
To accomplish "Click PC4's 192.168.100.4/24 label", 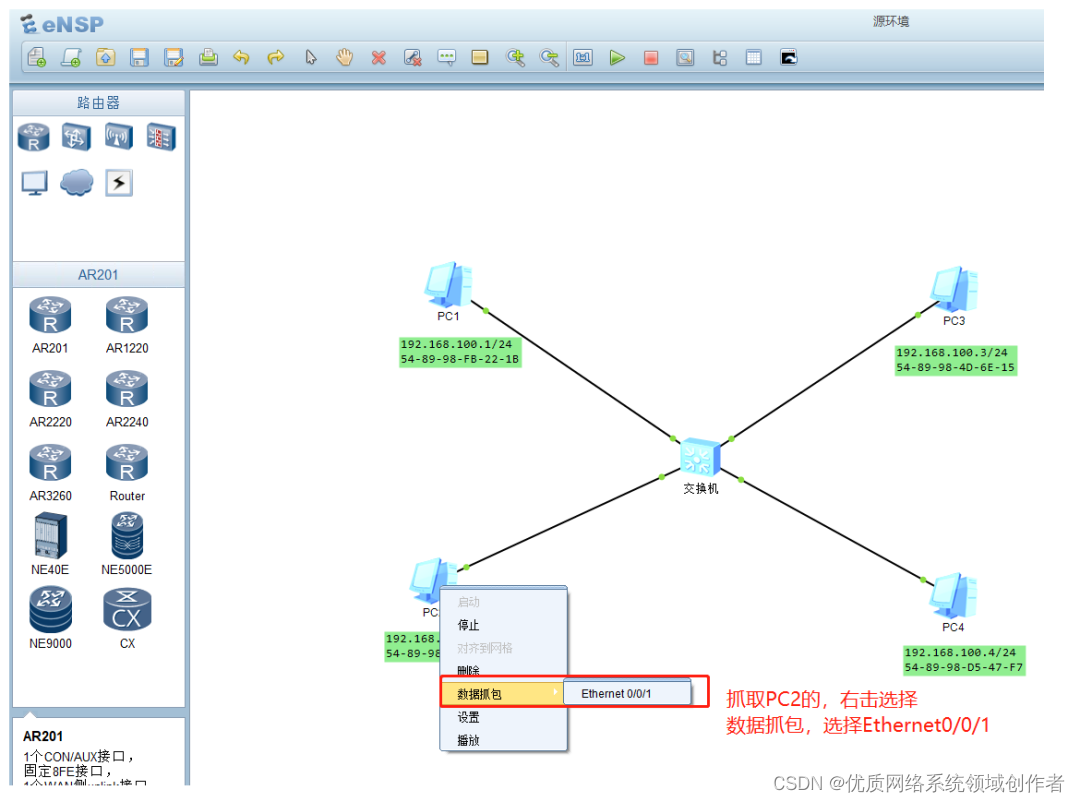I will 959,652.
